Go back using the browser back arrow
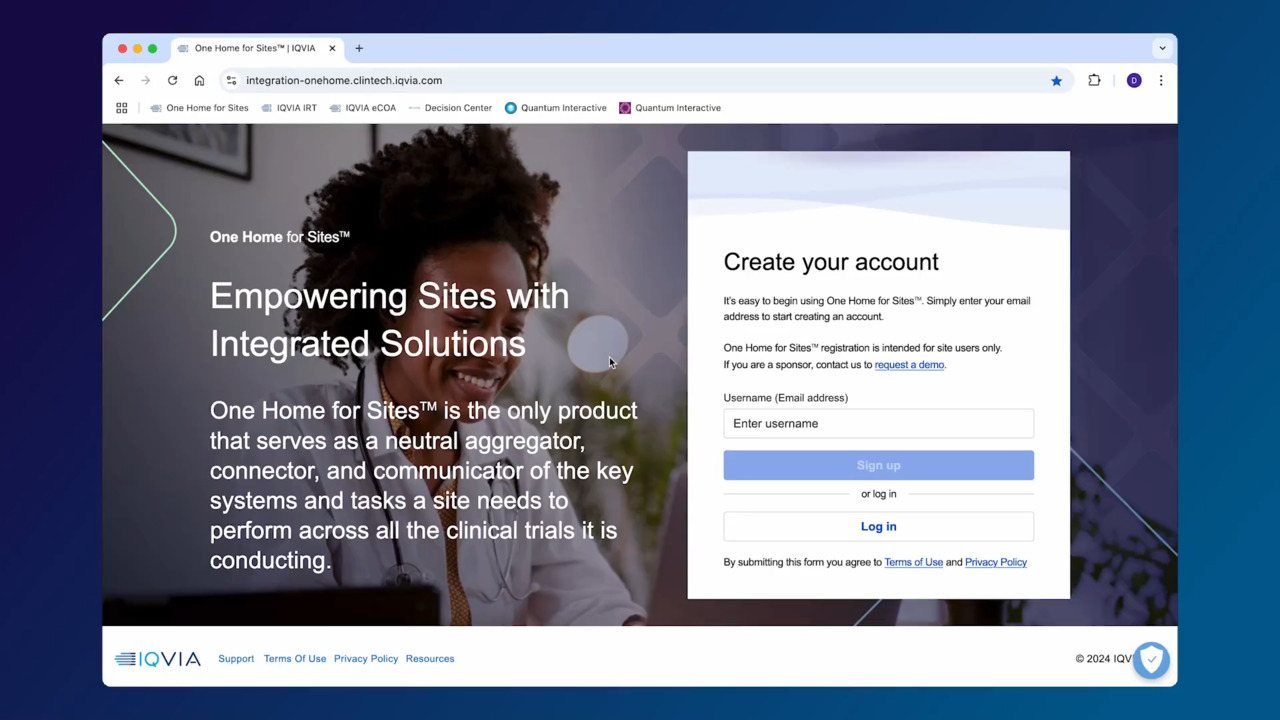Screen dimensions: 1280x720 click(119, 80)
